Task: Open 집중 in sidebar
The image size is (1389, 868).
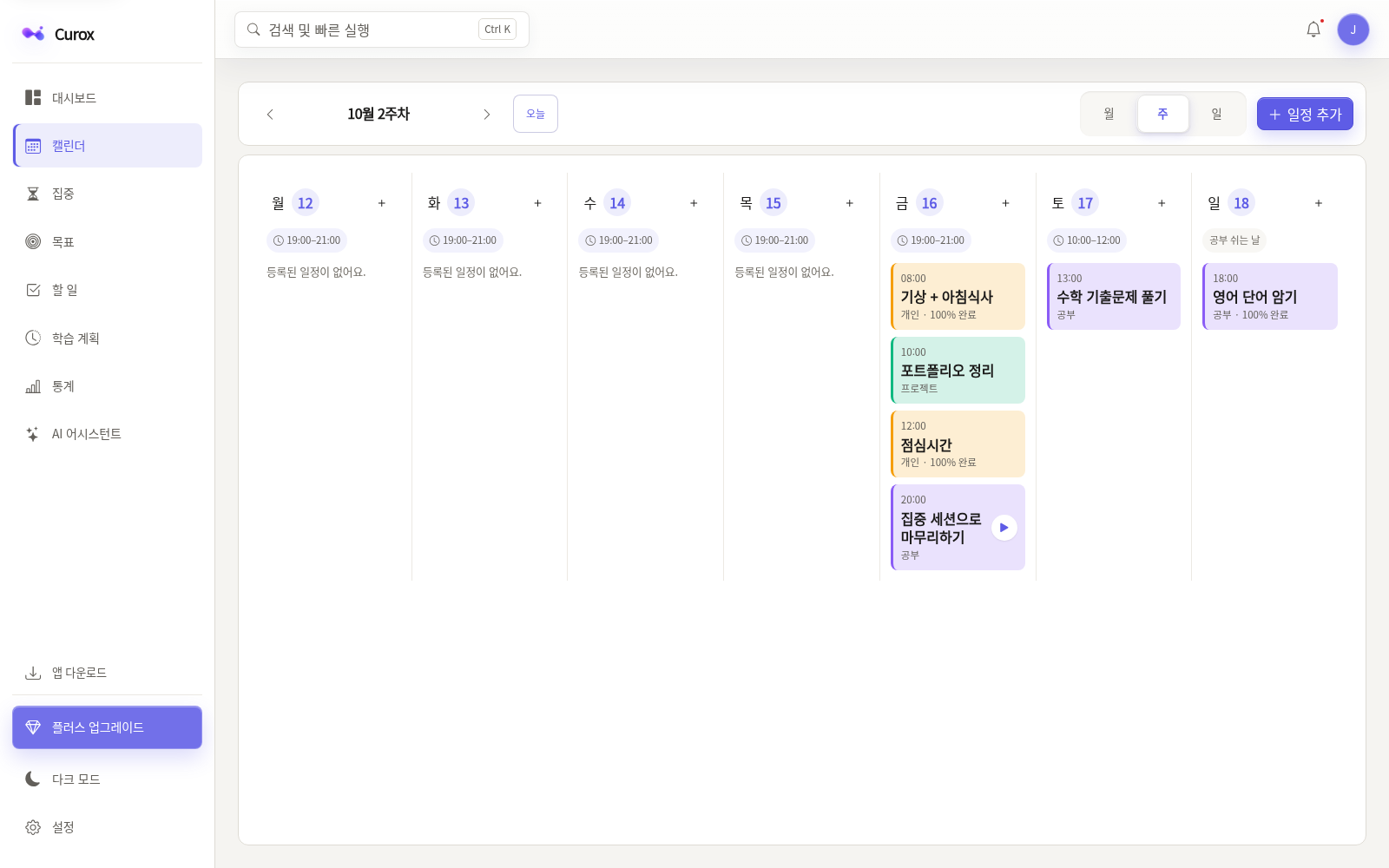Action: click(108, 194)
